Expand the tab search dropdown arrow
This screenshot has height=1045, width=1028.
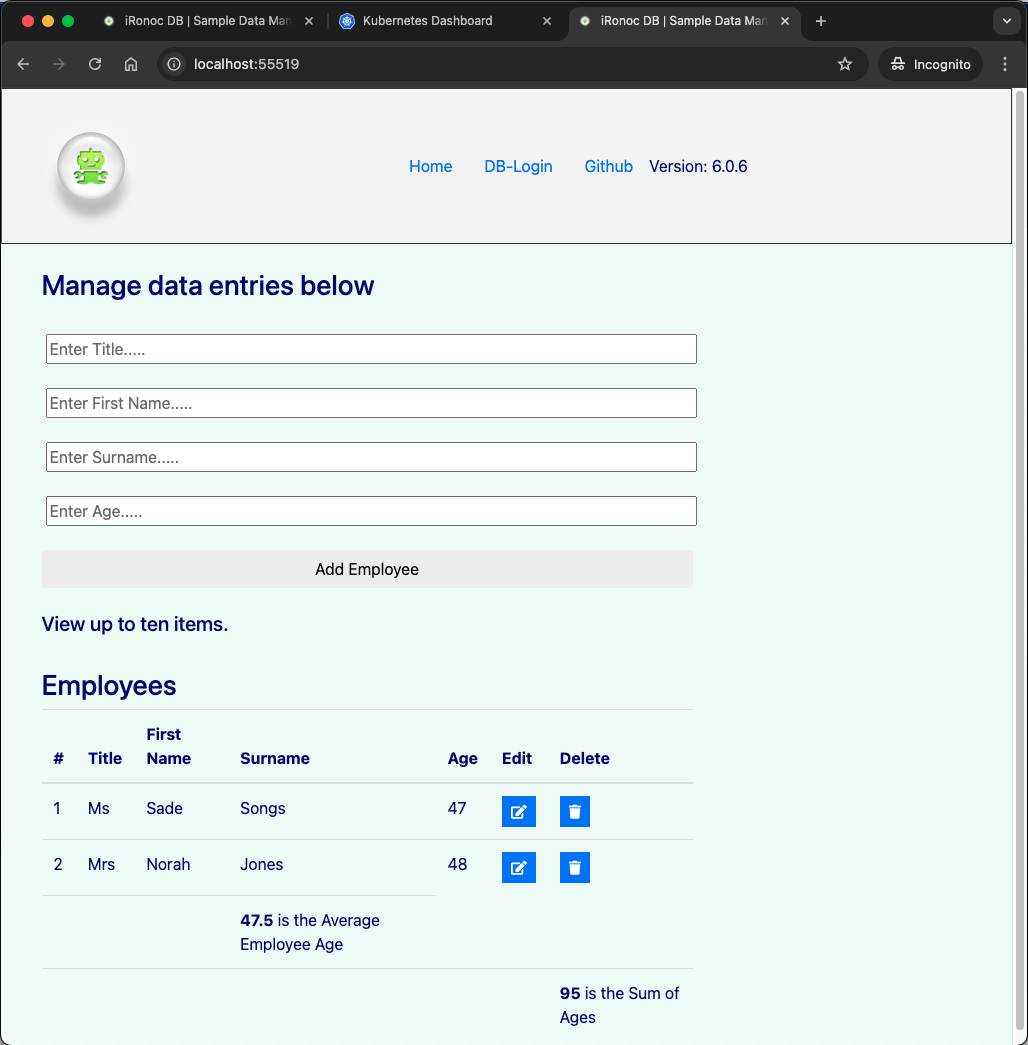pos(1006,21)
